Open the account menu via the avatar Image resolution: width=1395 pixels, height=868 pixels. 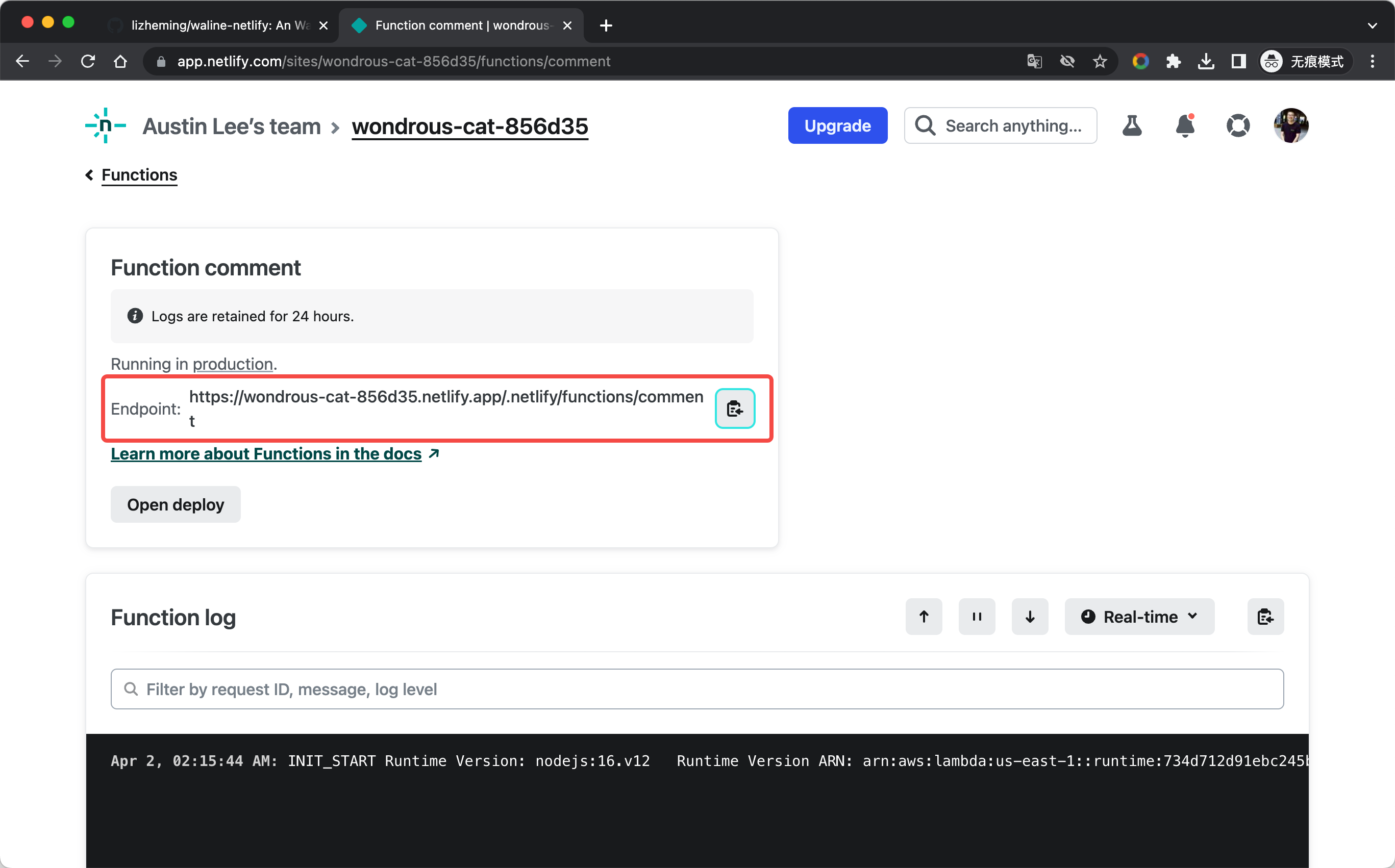(1290, 126)
